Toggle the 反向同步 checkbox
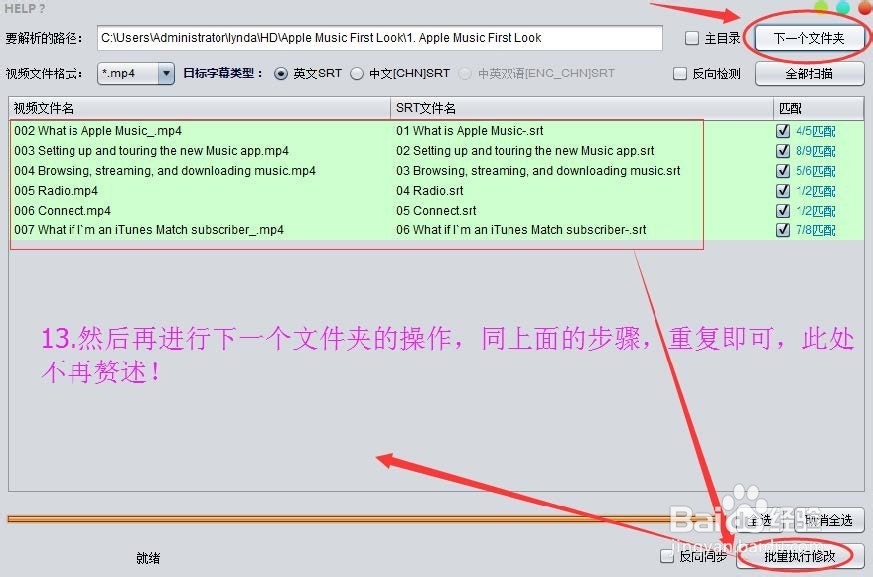Image resolution: width=873 pixels, height=577 pixels. tap(666, 556)
